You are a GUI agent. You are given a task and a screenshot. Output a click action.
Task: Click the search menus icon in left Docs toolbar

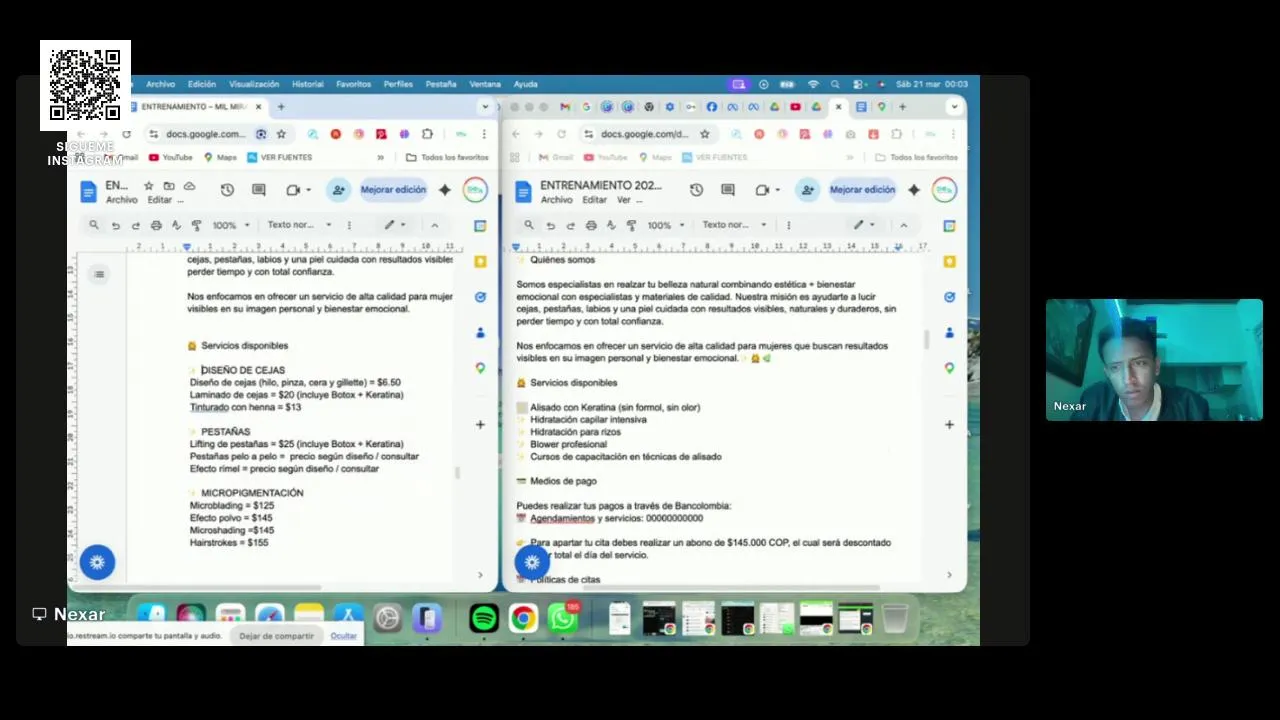94,225
